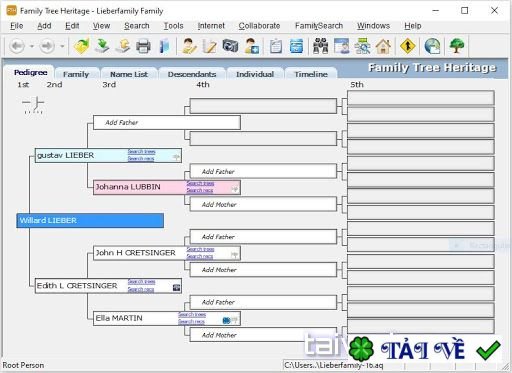The image size is (512, 373).
Task: Open the Windows menu
Action: [373, 26]
